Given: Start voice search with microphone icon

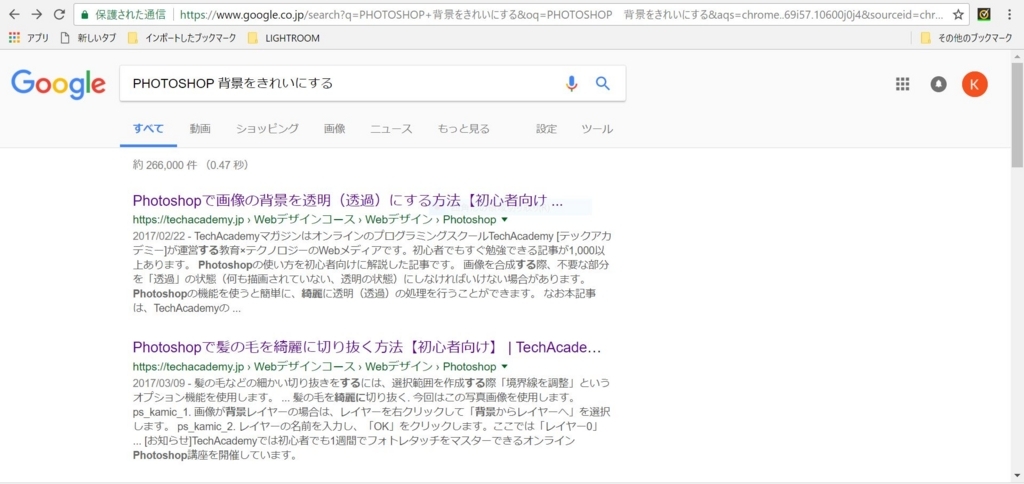Looking at the screenshot, I should 571,83.
